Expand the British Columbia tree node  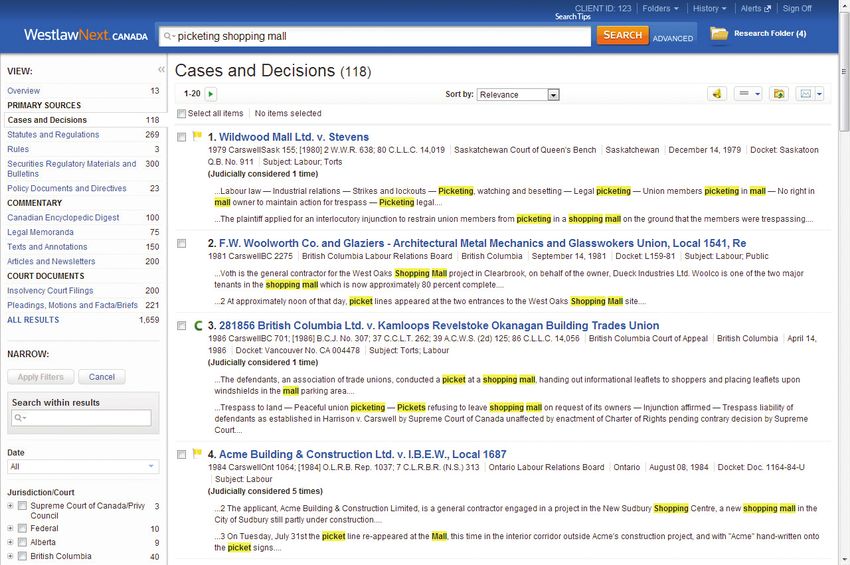(x=10, y=556)
